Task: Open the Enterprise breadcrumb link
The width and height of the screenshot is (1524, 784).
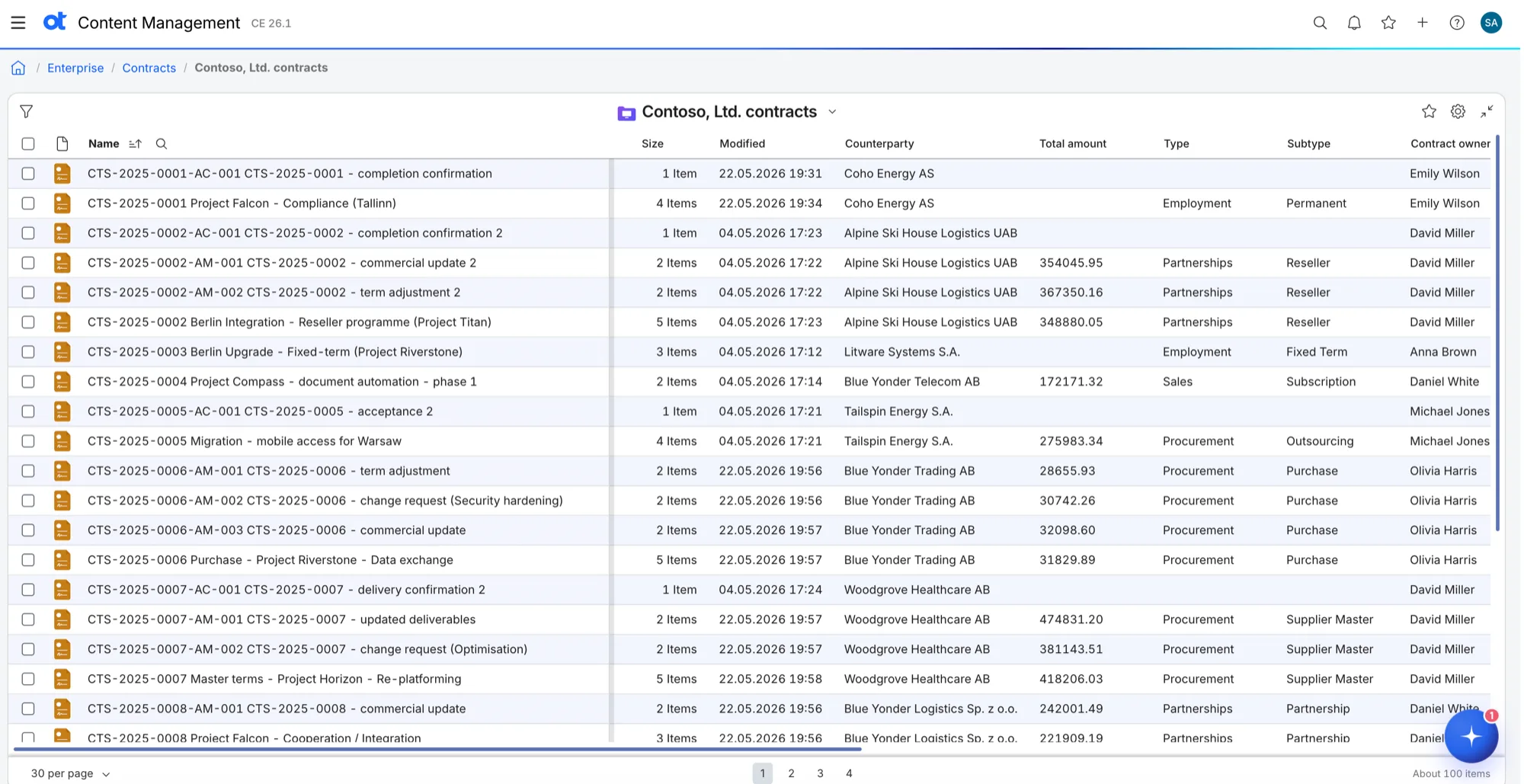Action: point(75,68)
